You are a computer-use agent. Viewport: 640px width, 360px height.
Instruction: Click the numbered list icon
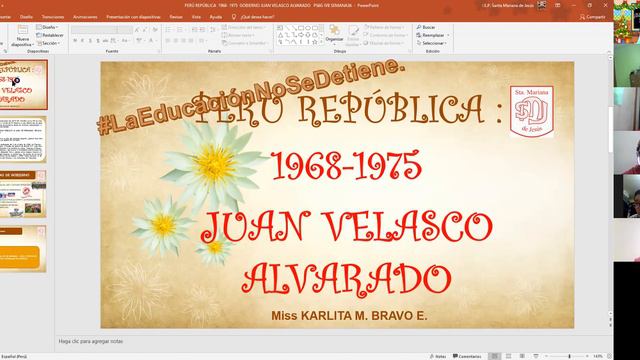[x=180, y=30]
